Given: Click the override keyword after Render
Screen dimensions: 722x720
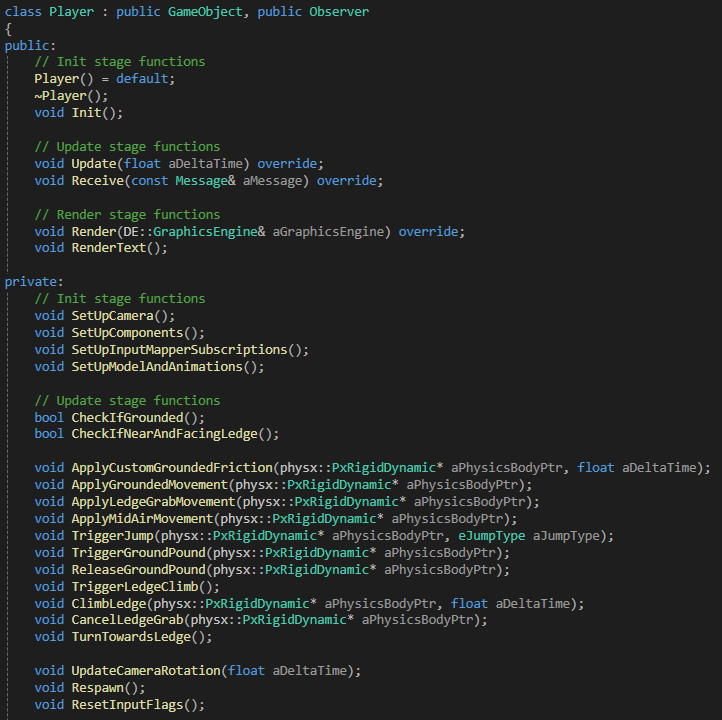Looking at the screenshot, I should click(428, 231).
